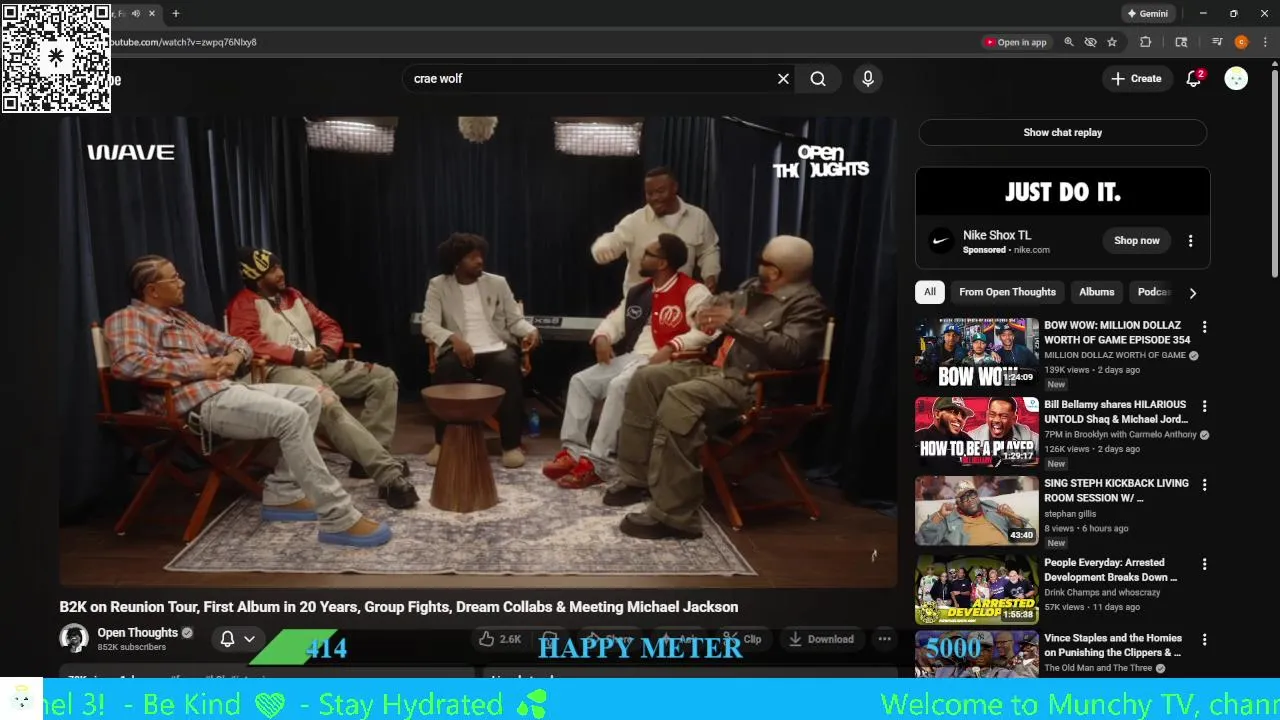Open options for SING STEPH video
The width and height of the screenshot is (1280, 720).
(x=1204, y=485)
